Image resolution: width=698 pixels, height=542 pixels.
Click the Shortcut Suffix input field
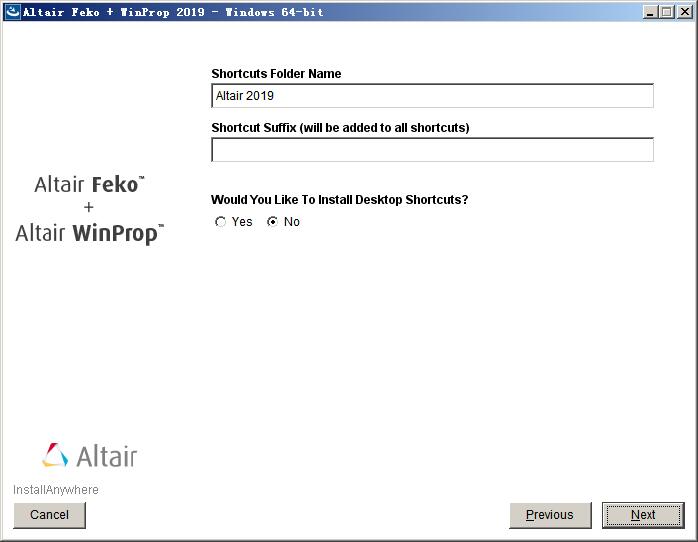pos(432,150)
